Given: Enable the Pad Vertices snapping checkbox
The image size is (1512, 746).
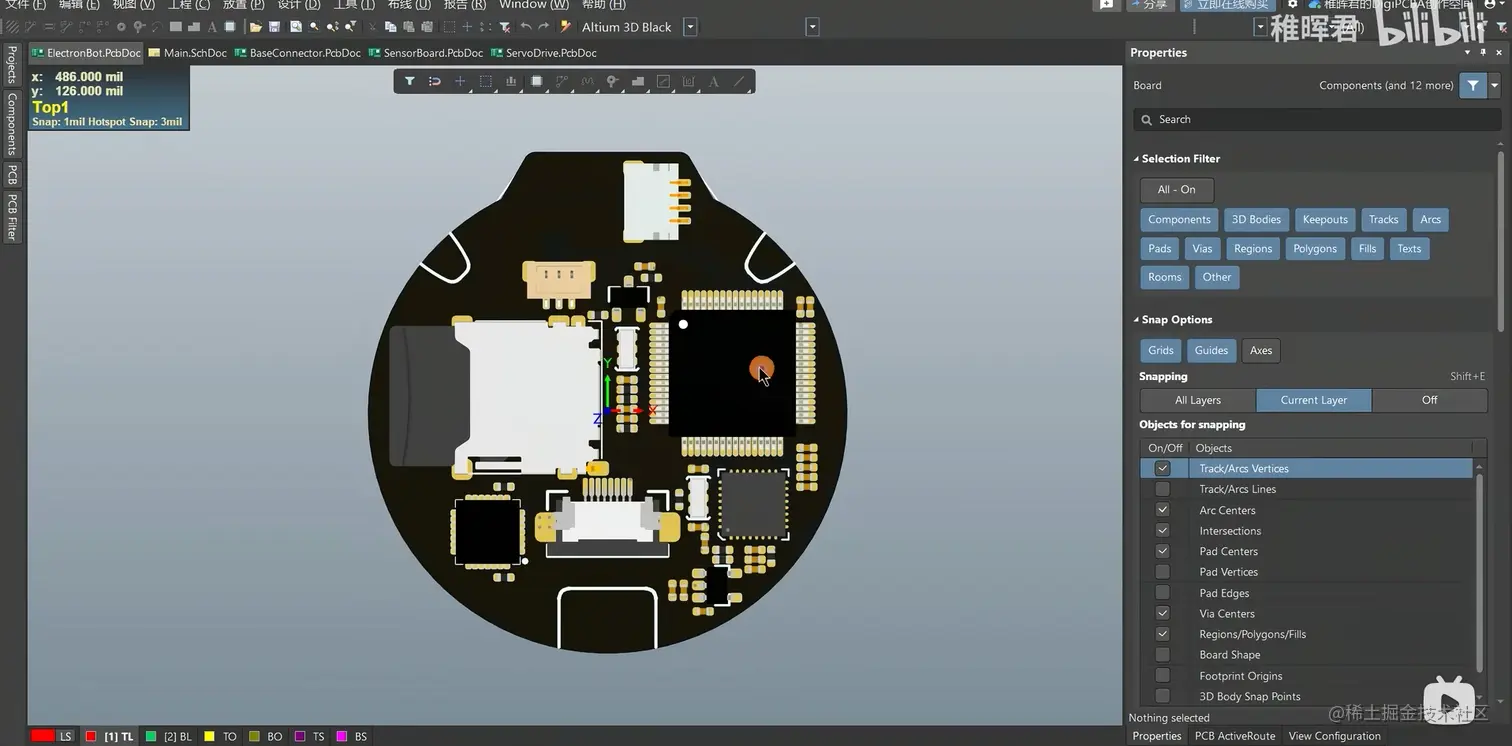Looking at the screenshot, I should [x=1162, y=572].
